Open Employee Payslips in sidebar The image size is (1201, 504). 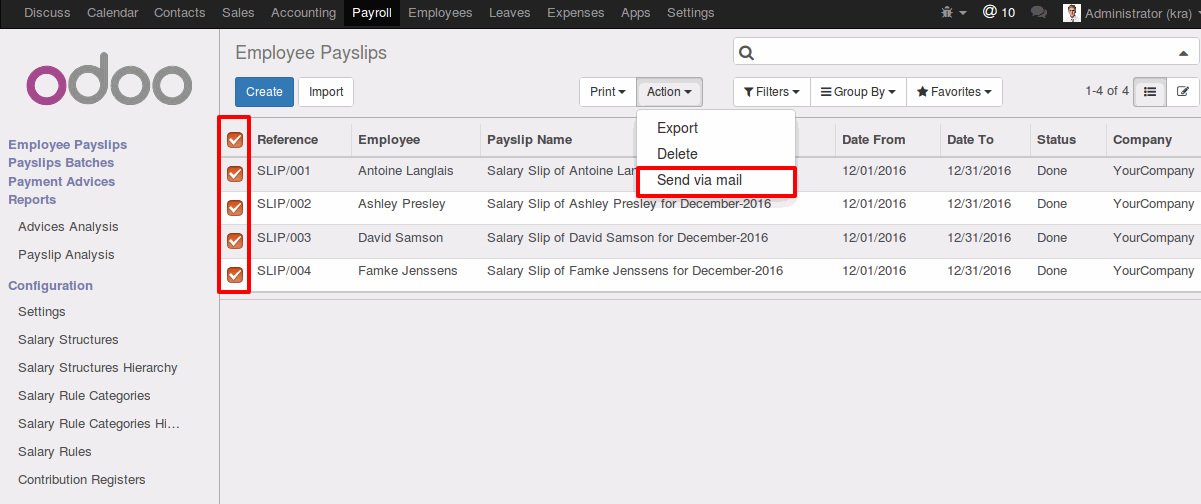pyautogui.click(x=68, y=144)
